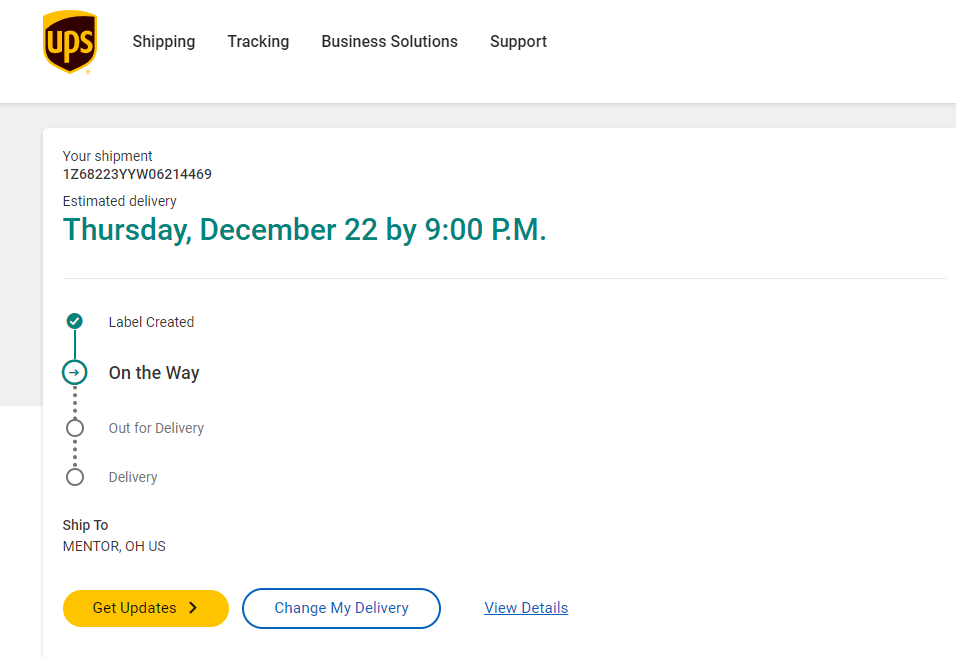Click the Delivery step circle marker
Image resolution: width=956 pixels, height=657 pixels.
pyautogui.click(x=74, y=477)
